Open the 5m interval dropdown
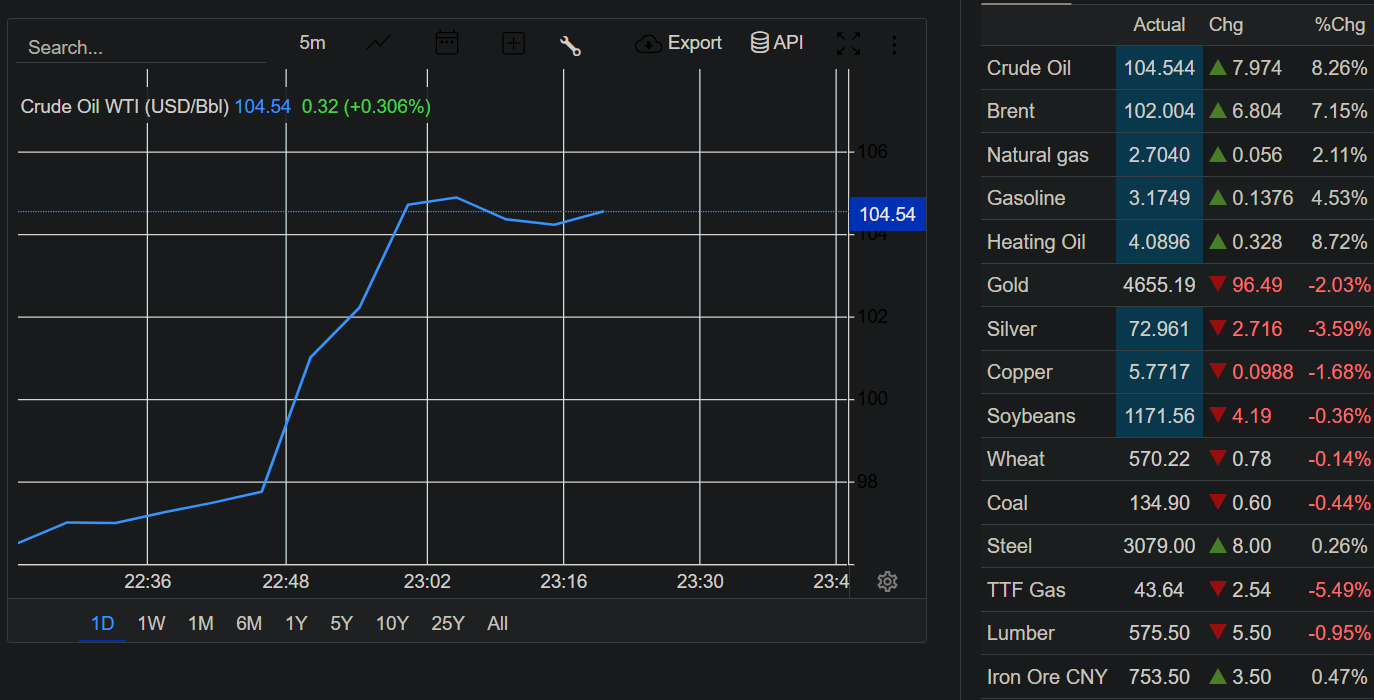 tap(312, 43)
